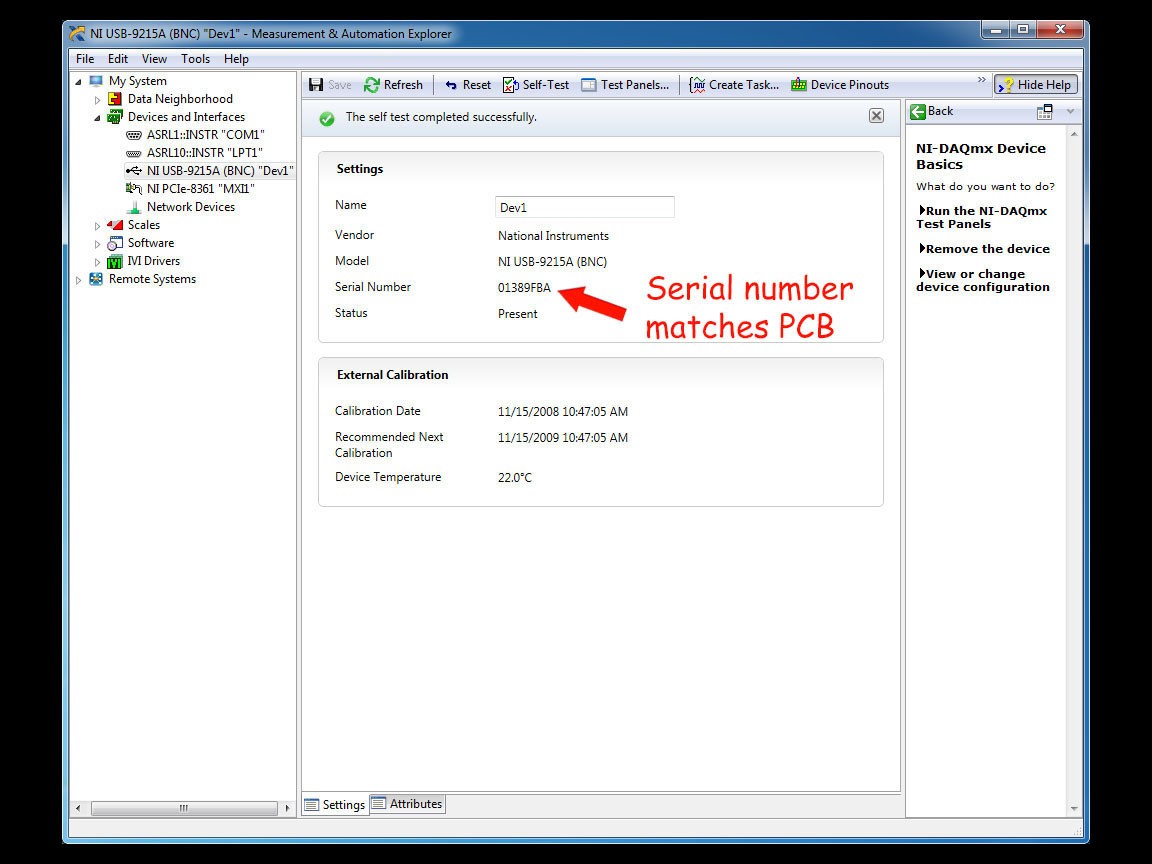Click vendor value National Instruments

pos(553,236)
